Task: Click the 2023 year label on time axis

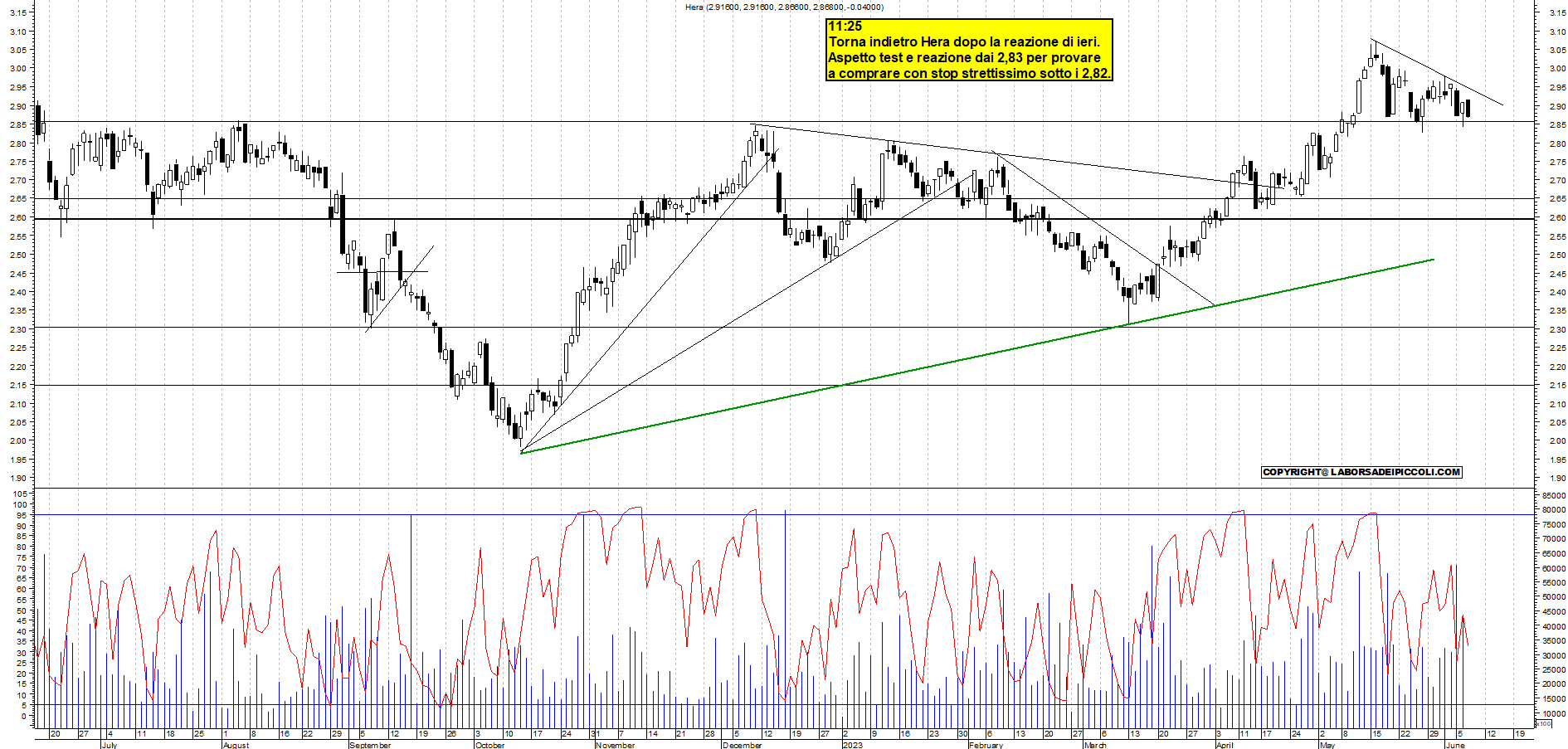Action: pyautogui.click(x=852, y=745)
